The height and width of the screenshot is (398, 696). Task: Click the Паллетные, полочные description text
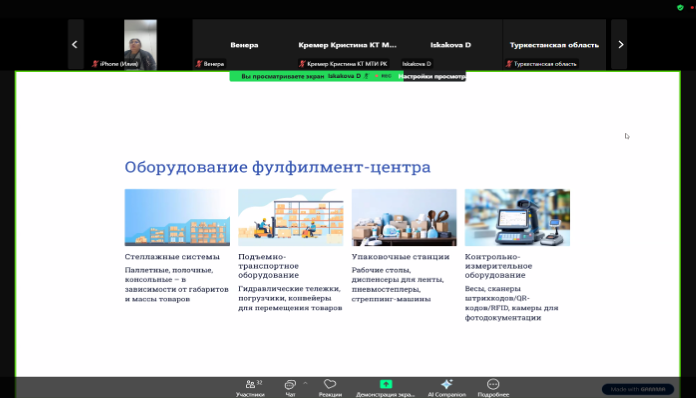coord(177,284)
